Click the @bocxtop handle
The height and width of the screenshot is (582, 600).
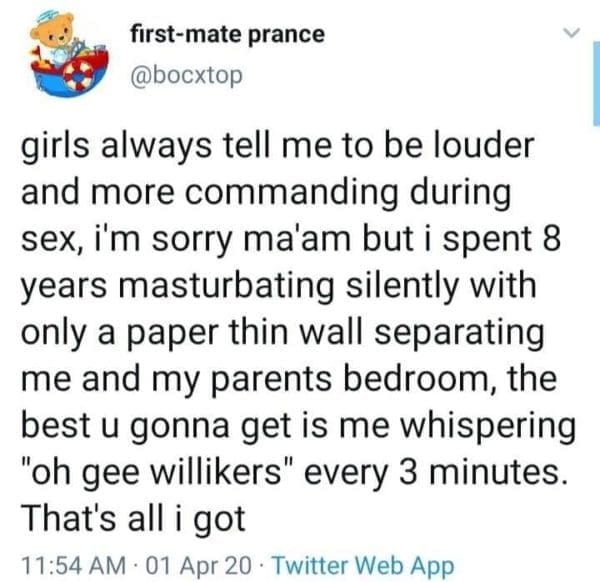[x=186, y=75]
